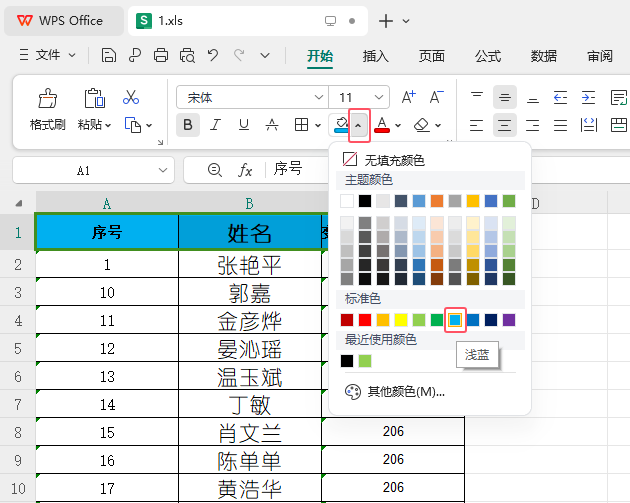The image size is (630, 503).
Task: Align text right
Action: tap(533, 125)
